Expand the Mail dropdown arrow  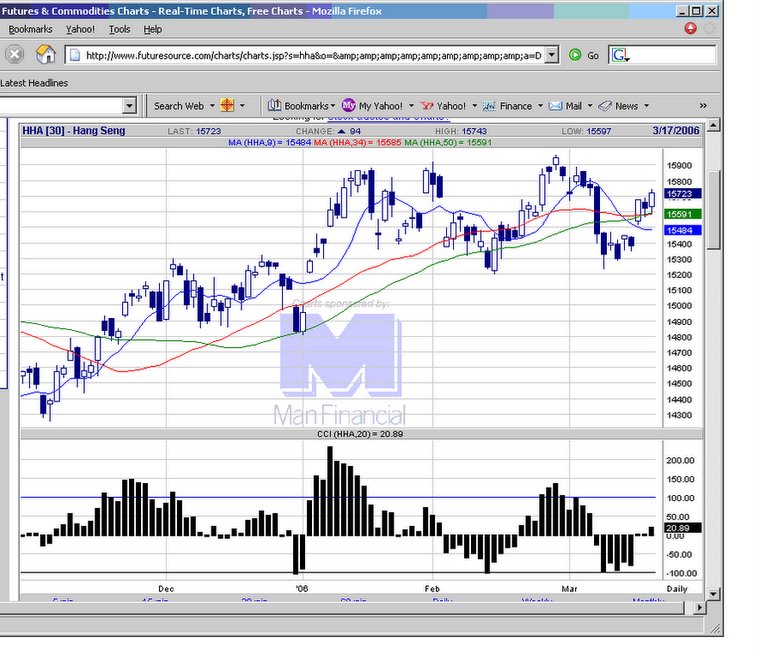(590, 106)
